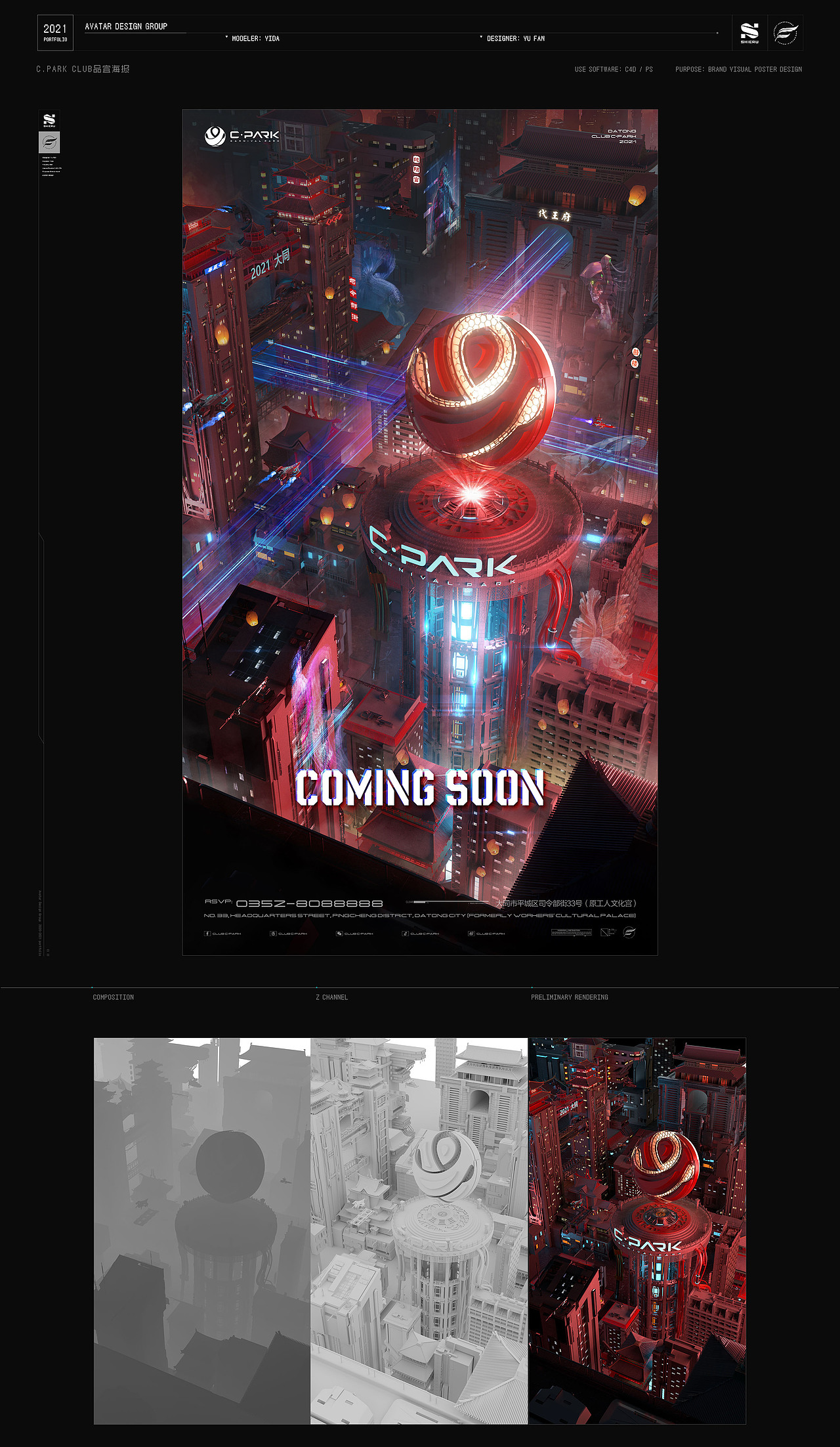Screen dimensions: 840x1447
Task: Click the NO.33 HEADQUARTERS STREET address line
Action: click(420, 915)
